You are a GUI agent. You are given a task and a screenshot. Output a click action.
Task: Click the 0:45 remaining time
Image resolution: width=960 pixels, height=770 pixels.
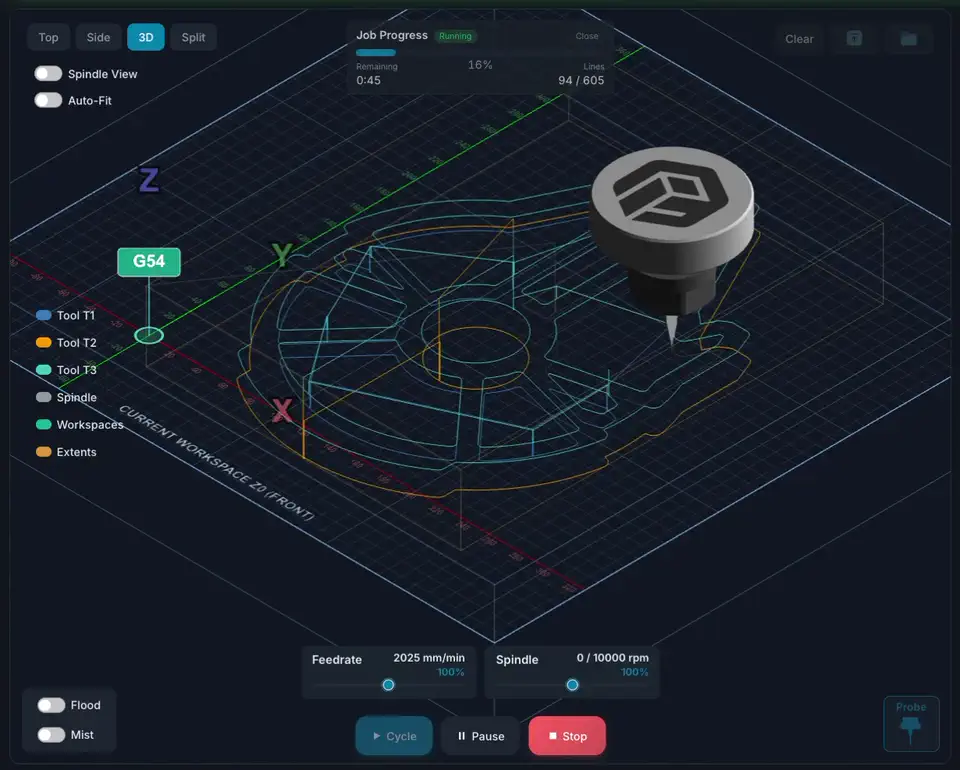click(369, 80)
